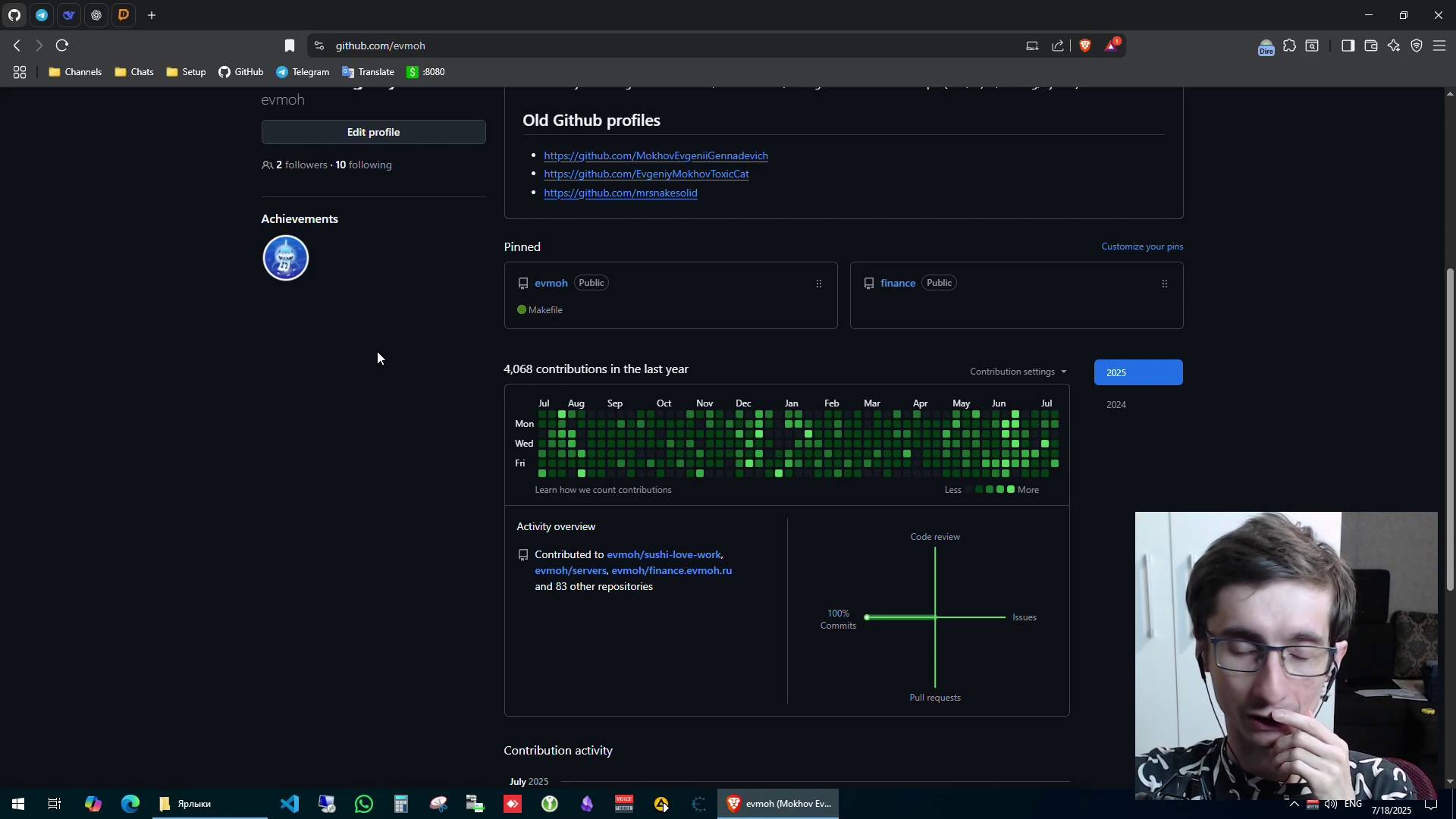Open the GitHub bookmark on the bookmarks bar

(x=240, y=72)
